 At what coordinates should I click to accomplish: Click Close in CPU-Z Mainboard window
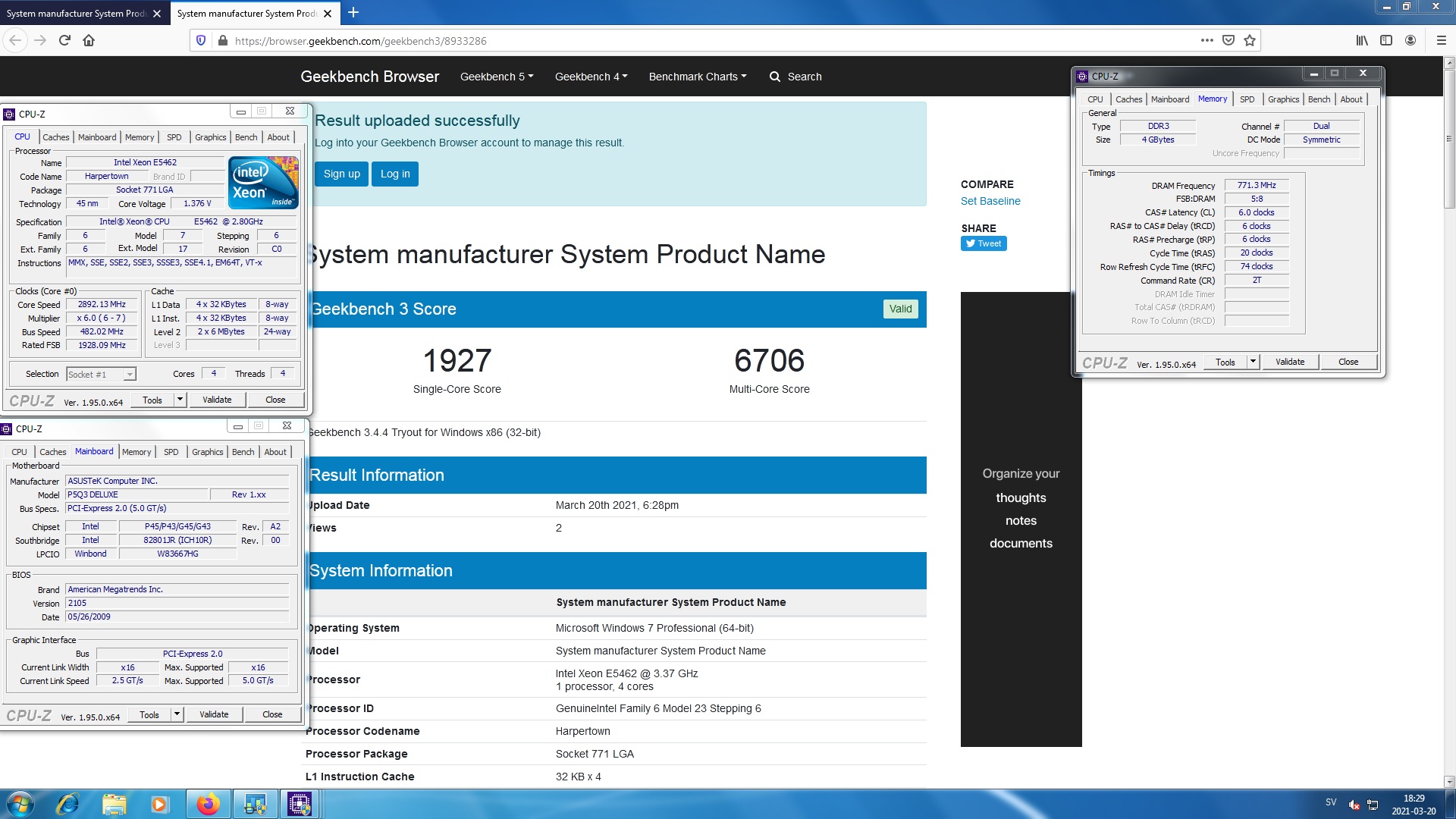pyautogui.click(x=272, y=714)
